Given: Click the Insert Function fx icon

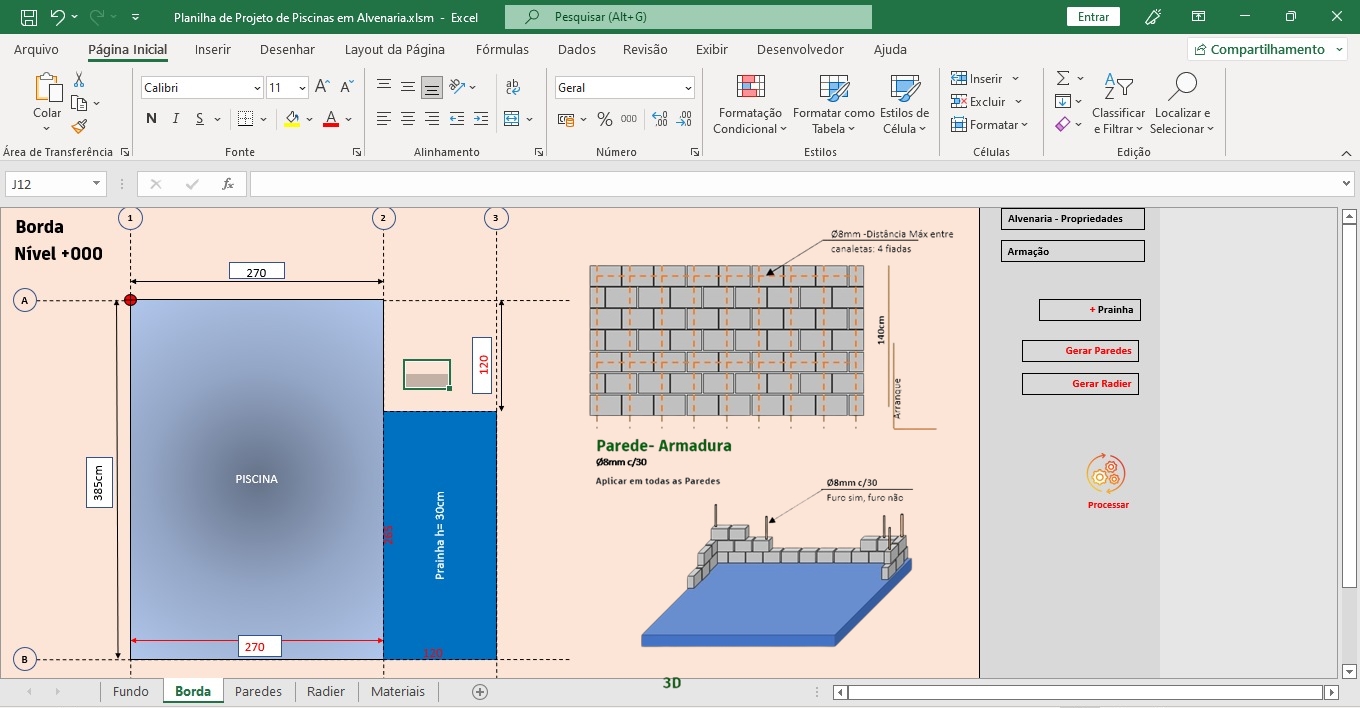Looking at the screenshot, I should 228,184.
